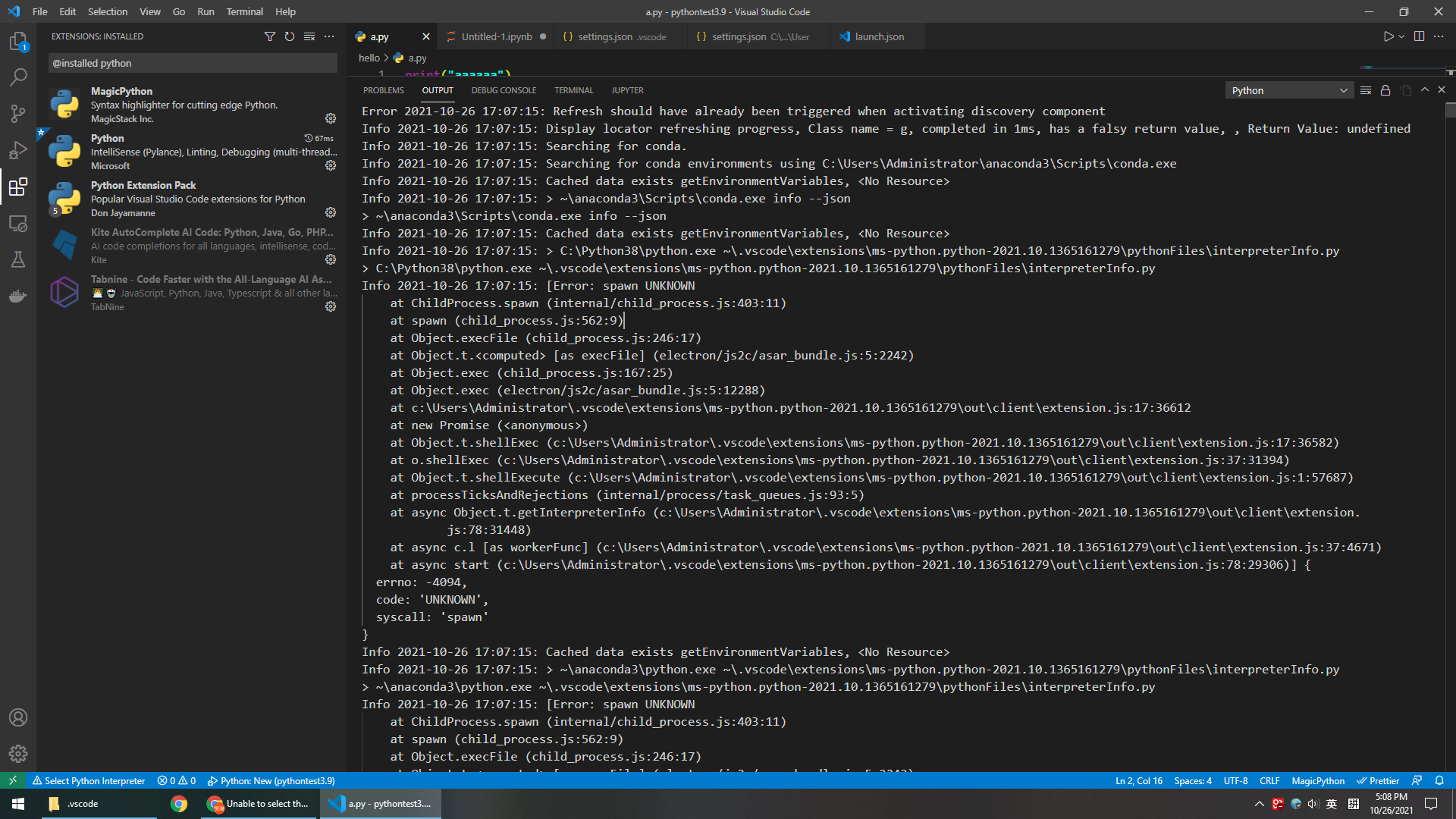Viewport: 1456px width, 819px height.
Task: Open errors and warnings count in status bar
Action: click(177, 780)
